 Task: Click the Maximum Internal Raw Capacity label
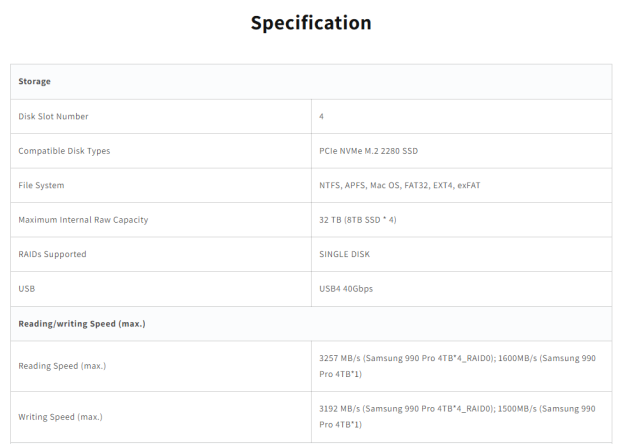(83, 219)
